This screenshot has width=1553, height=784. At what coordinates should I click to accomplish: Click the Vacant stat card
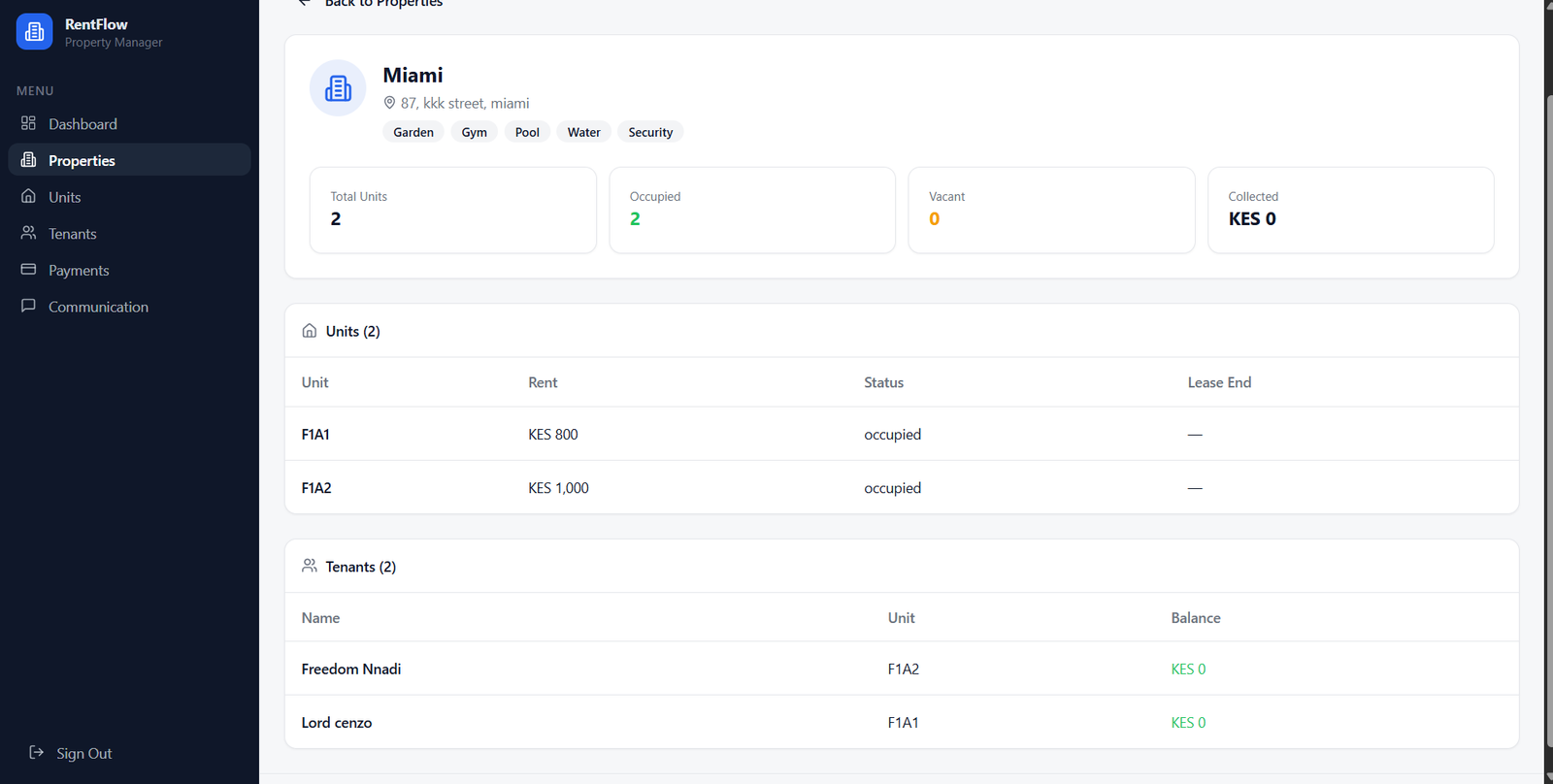tap(1051, 210)
